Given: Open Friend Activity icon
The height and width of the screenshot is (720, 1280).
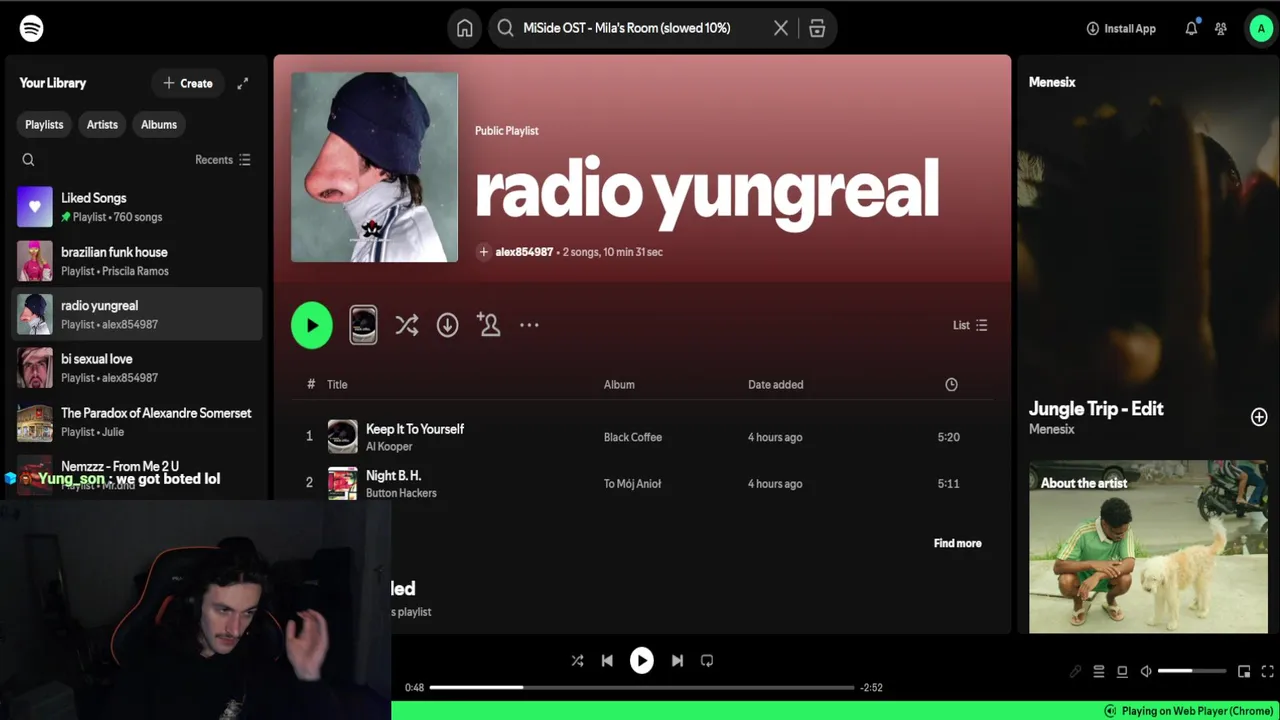Looking at the screenshot, I should (1221, 28).
